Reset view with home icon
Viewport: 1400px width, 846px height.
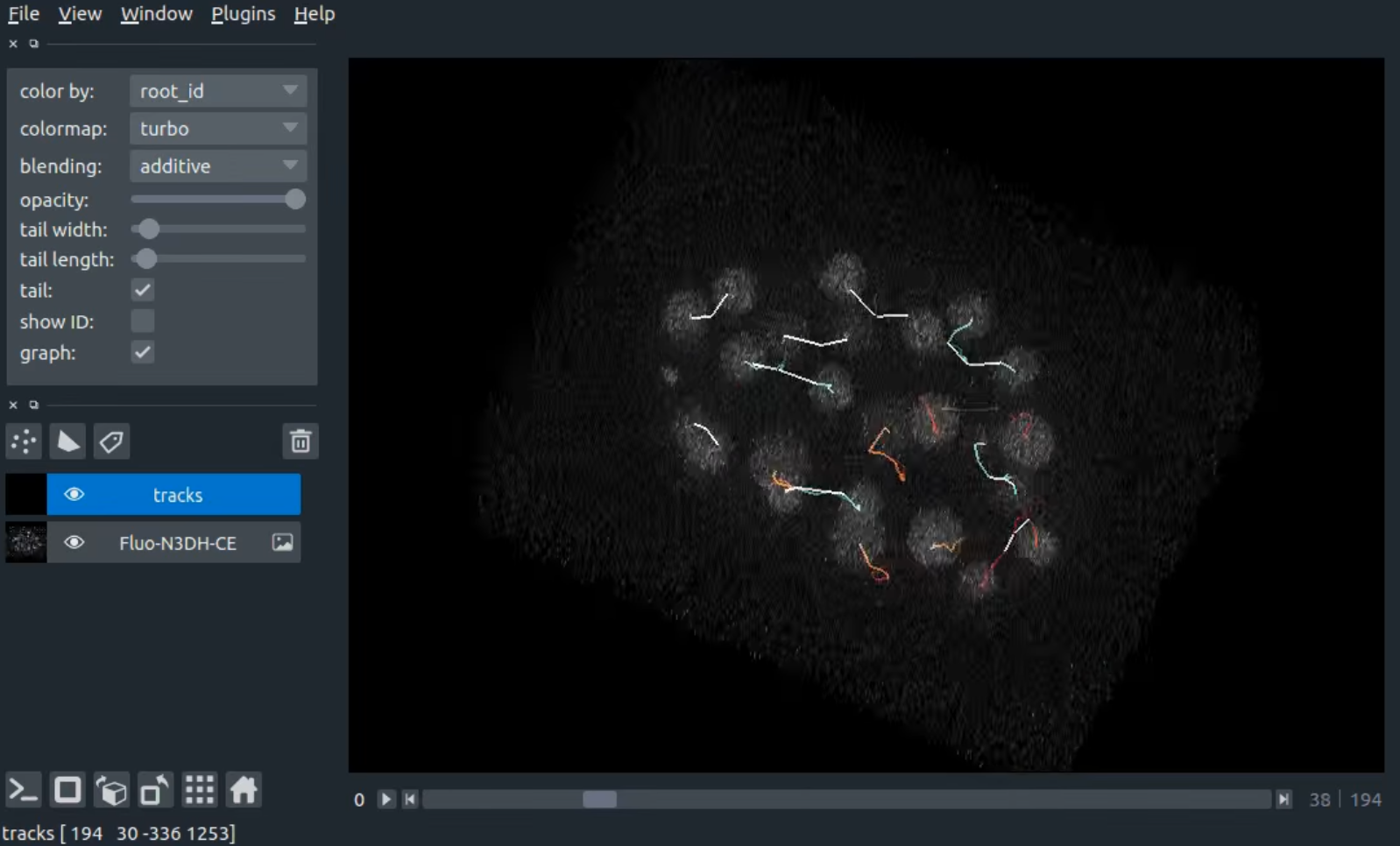click(244, 790)
